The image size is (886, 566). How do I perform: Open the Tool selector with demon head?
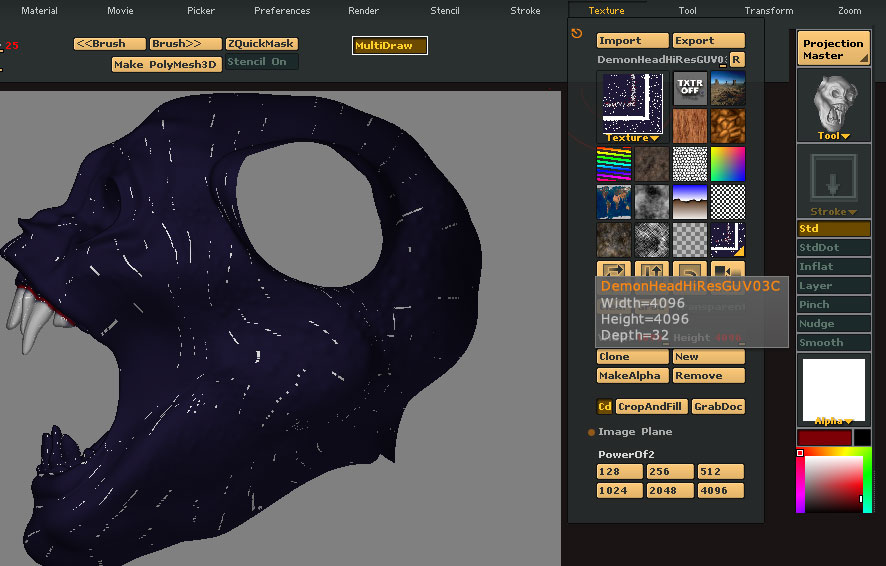[833, 106]
